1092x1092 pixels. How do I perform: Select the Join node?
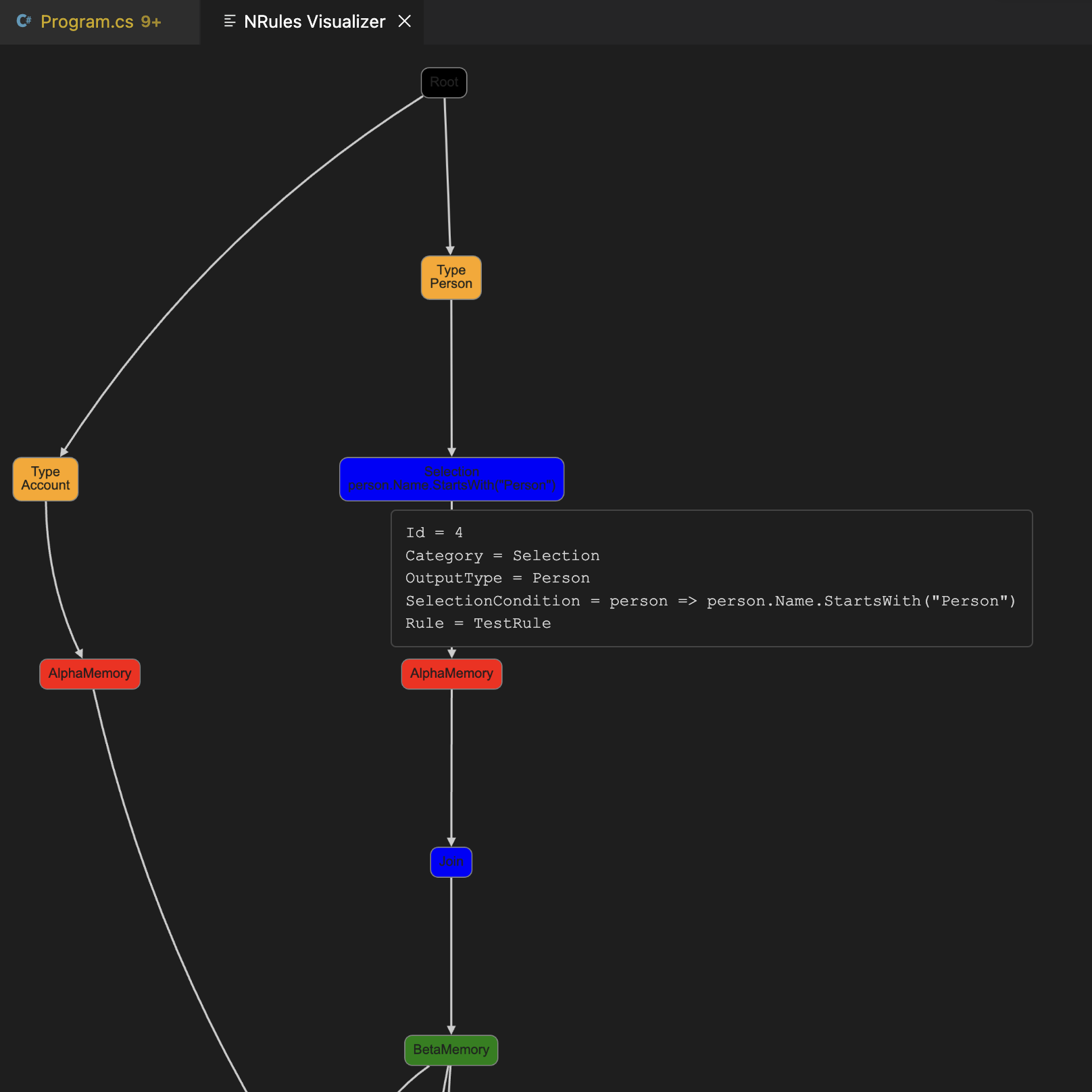click(x=451, y=862)
